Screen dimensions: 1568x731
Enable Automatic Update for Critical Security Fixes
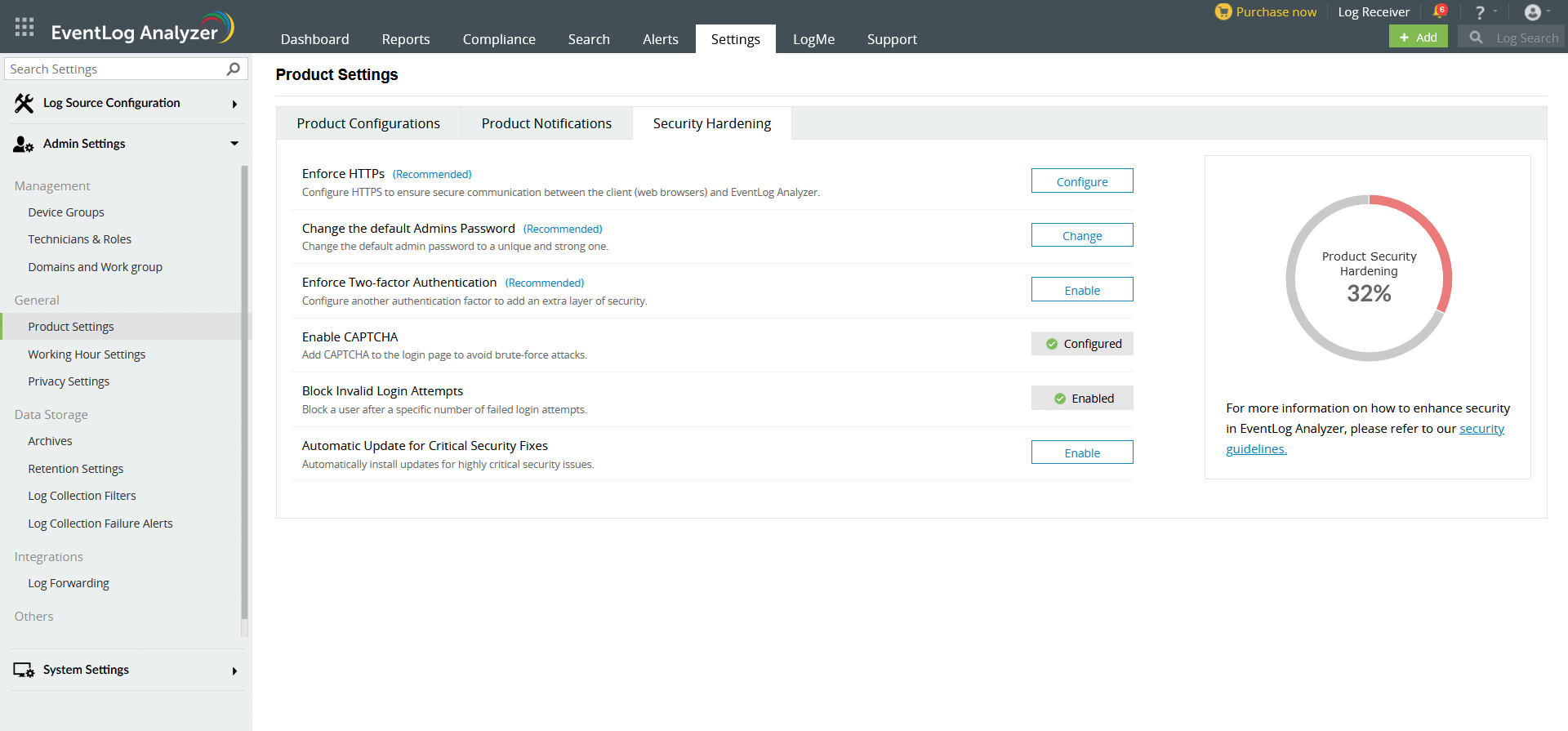pyautogui.click(x=1081, y=452)
